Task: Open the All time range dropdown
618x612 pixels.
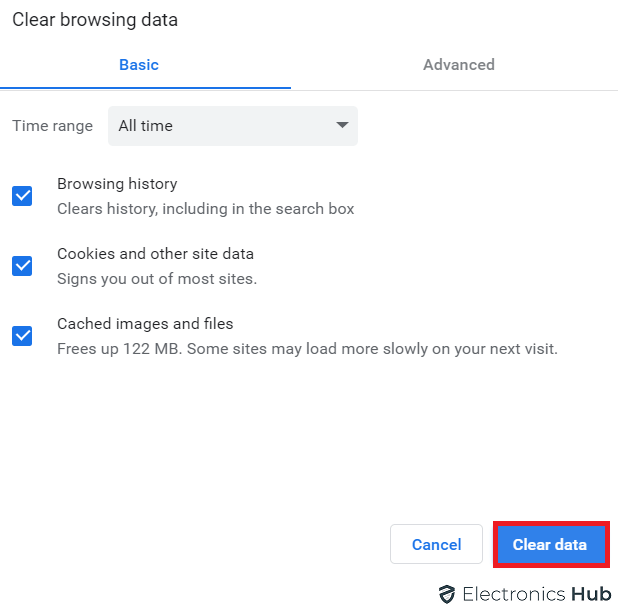Action: click(233, 126)
